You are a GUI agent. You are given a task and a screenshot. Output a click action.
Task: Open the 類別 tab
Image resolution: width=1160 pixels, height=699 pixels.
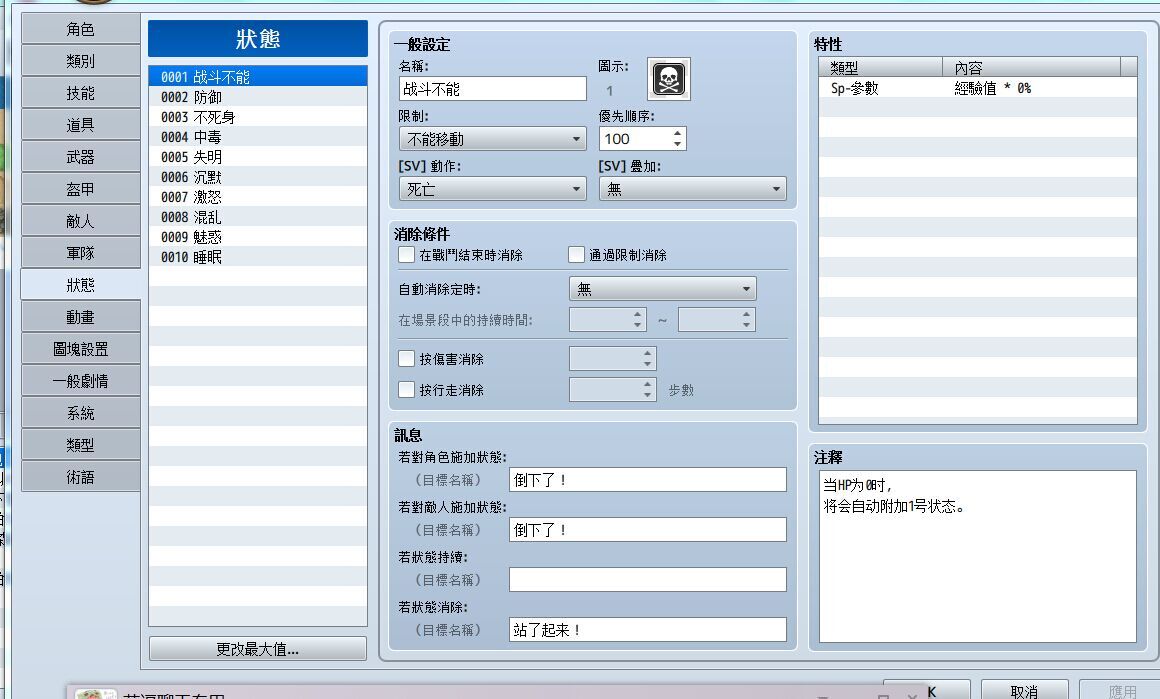(x=81, y=61)
